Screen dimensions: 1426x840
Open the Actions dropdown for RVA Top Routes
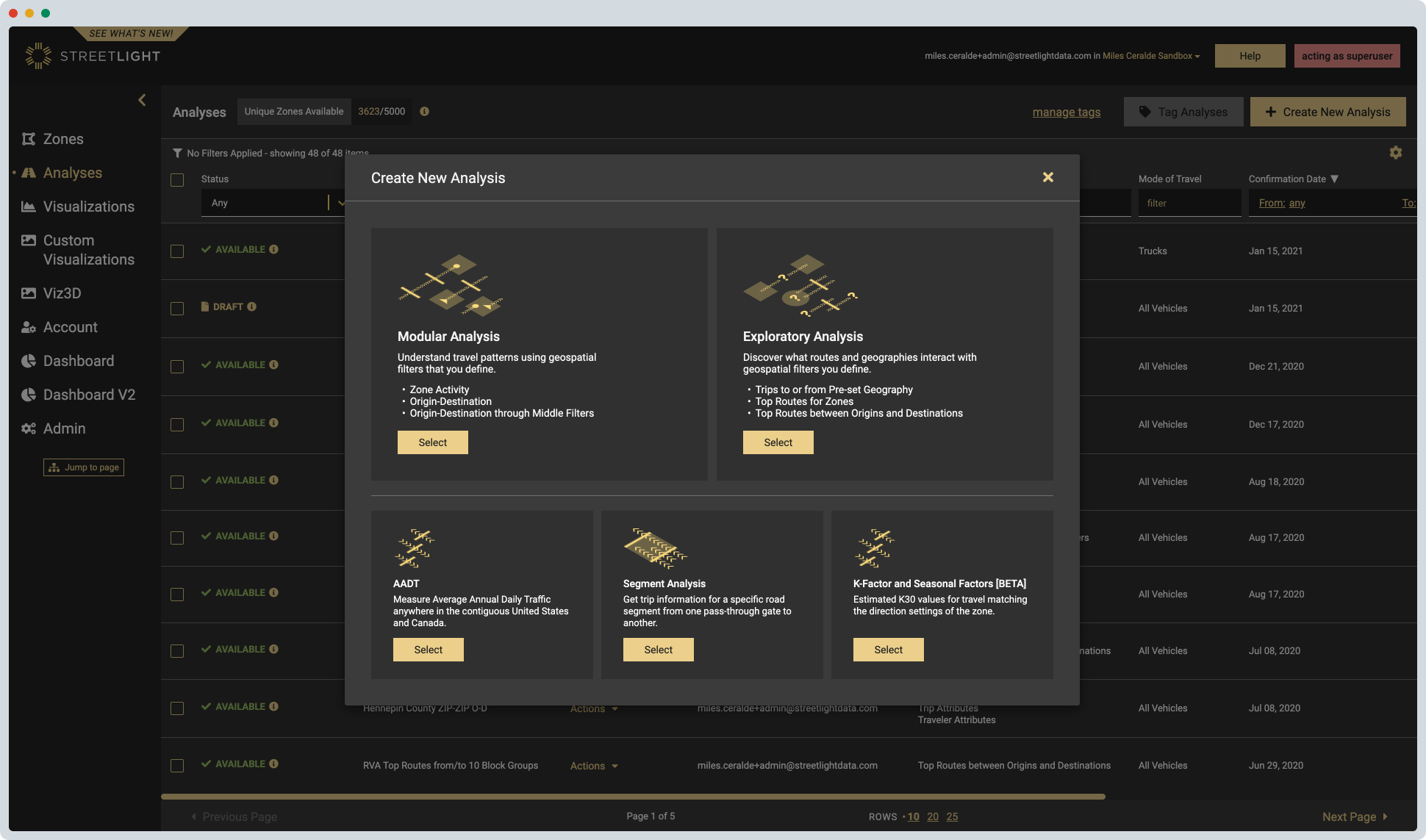click(x=594, y=766)
